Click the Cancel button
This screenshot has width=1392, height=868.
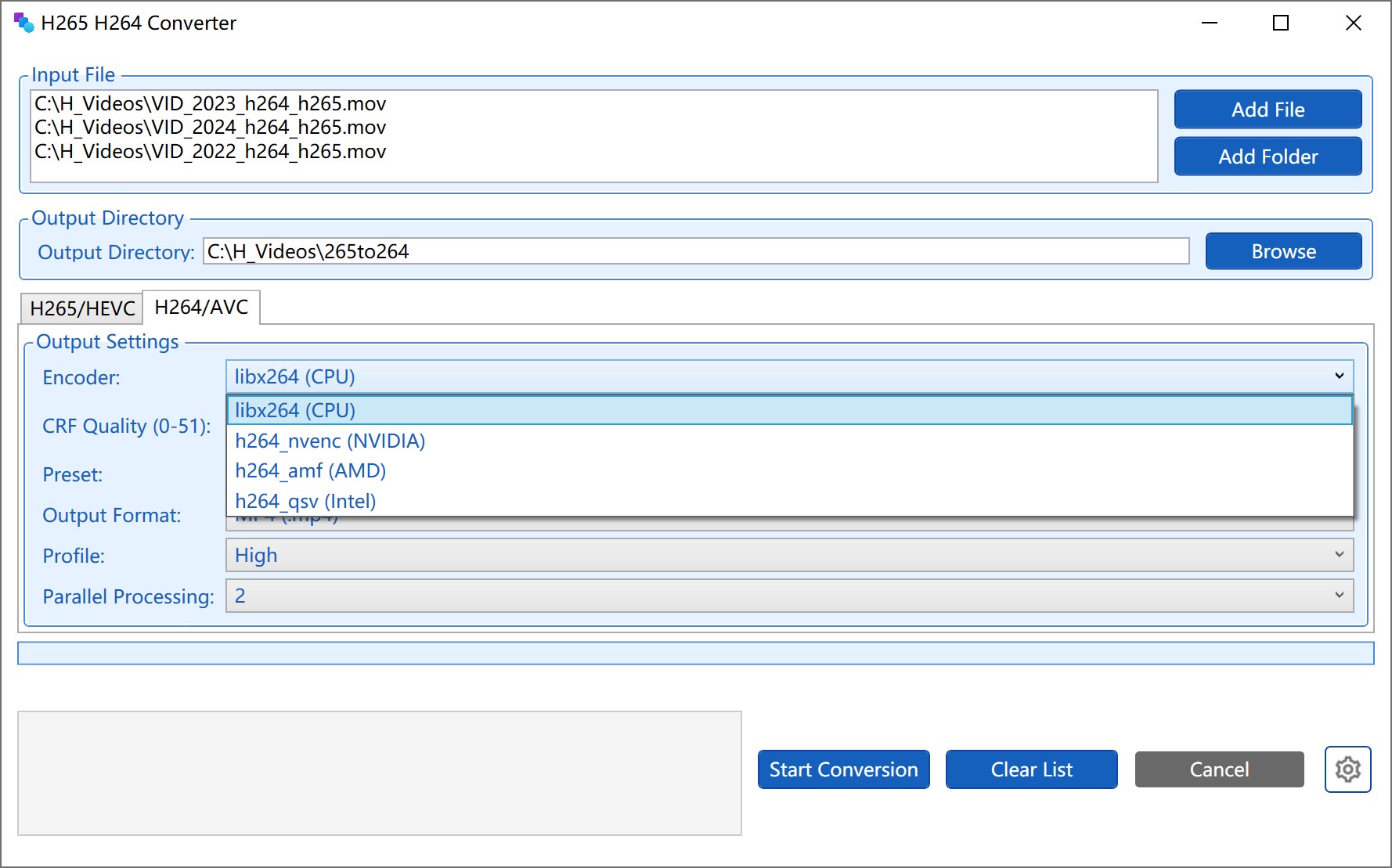pyautogui.click(x=1219, y=769)
